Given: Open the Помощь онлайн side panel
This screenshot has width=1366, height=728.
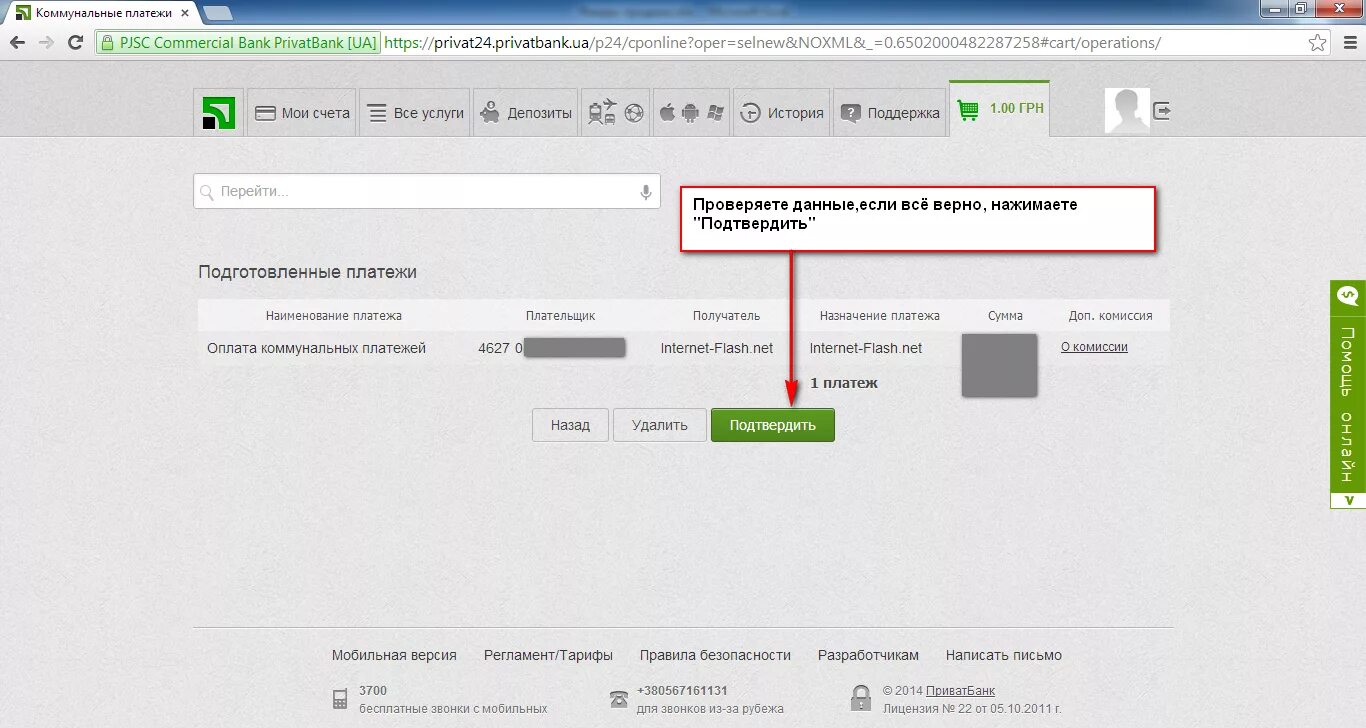Looking at the screenshot, I should [1348, 395].
